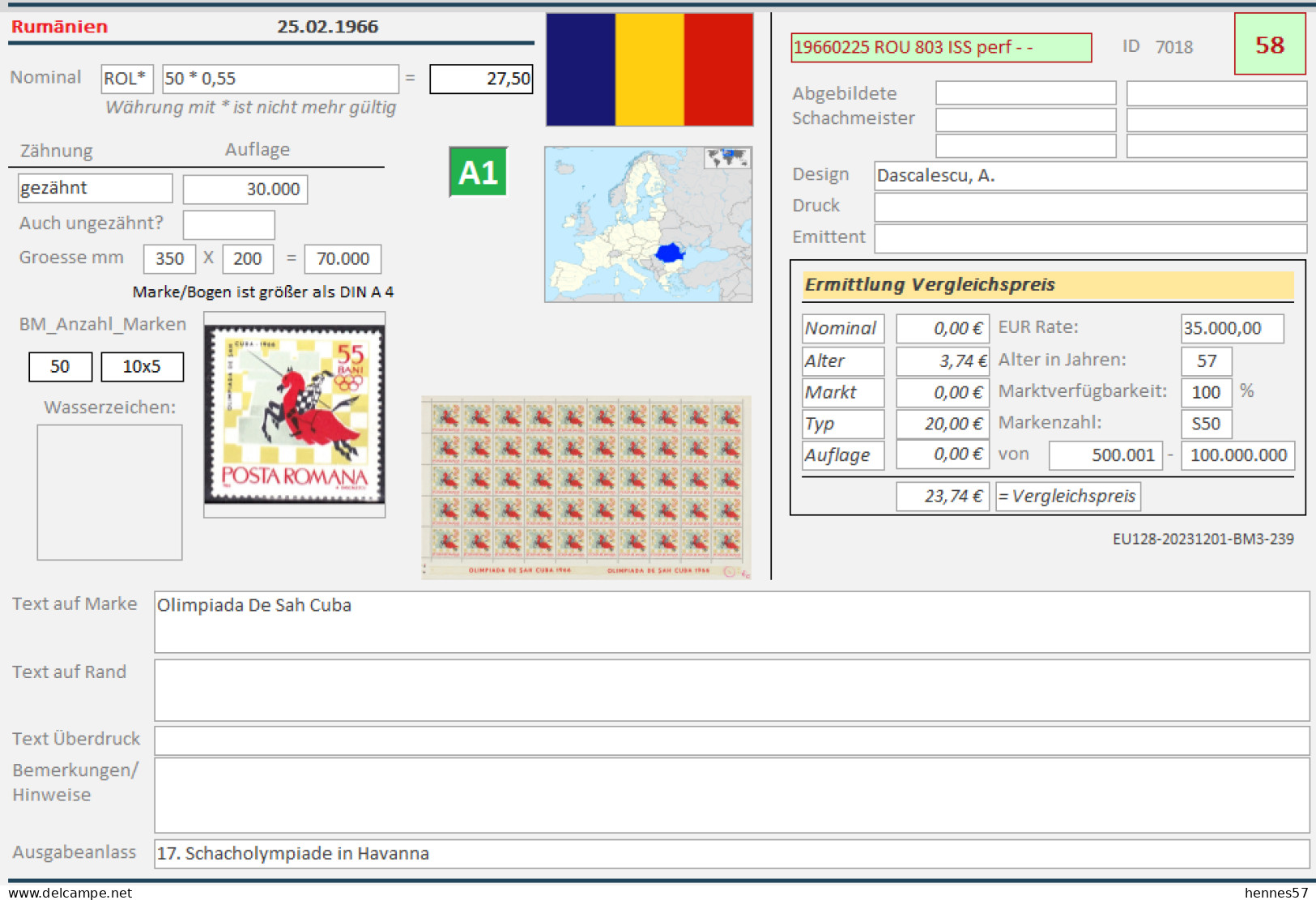
Task: Click the Auflage price 0,00 €
Action: coord(943,455)
